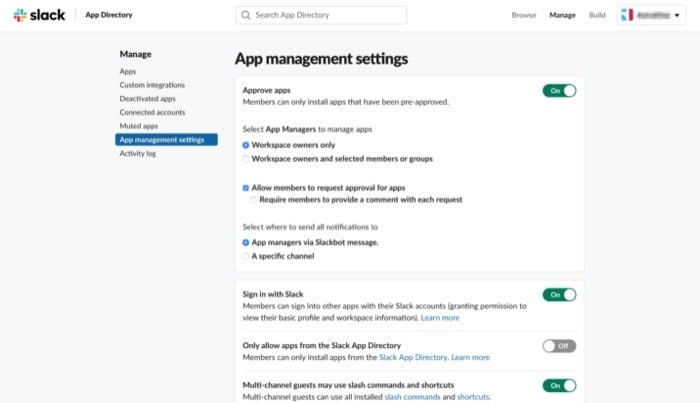This screenshot has width=700, height=403.
Task: Click the search magnifier icon
Action: tap(246, 15)
